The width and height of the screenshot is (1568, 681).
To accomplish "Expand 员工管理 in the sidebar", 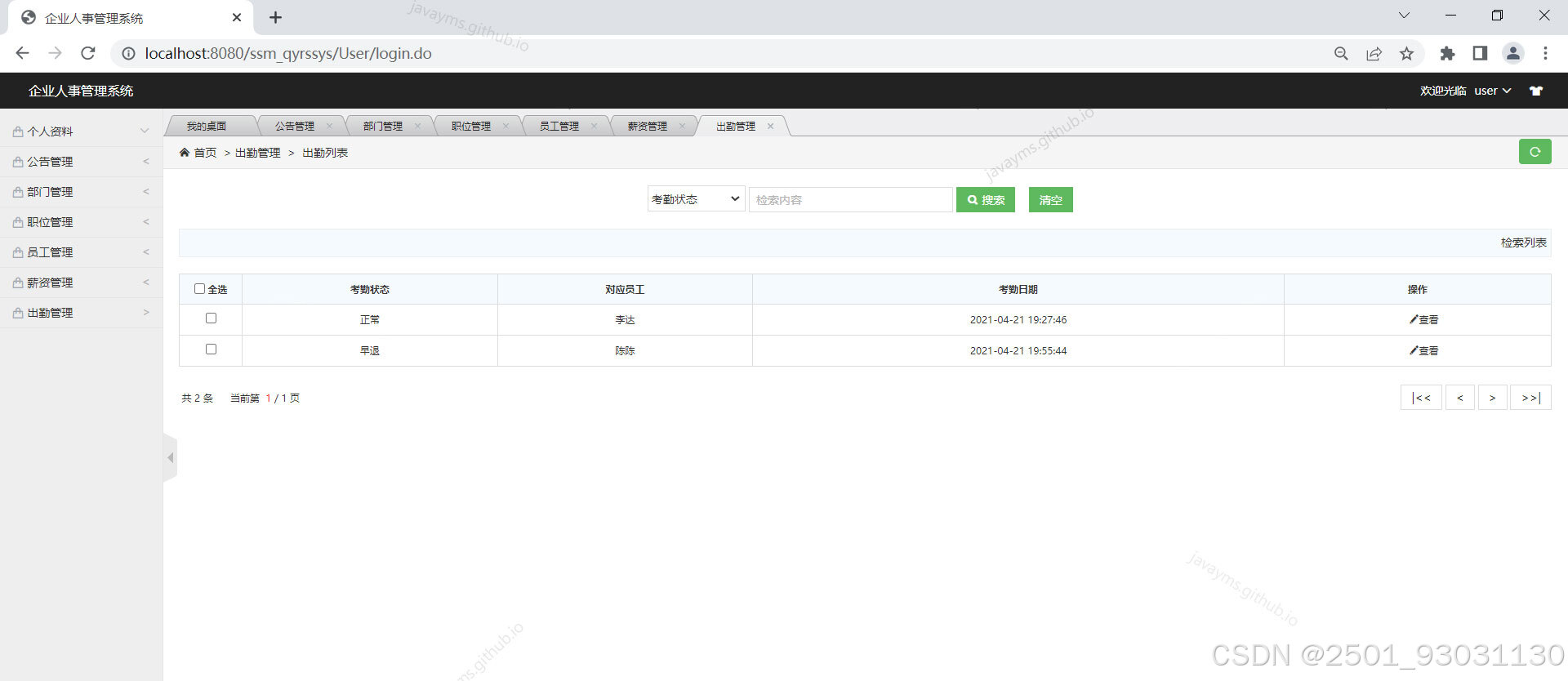I will (82, 252).
